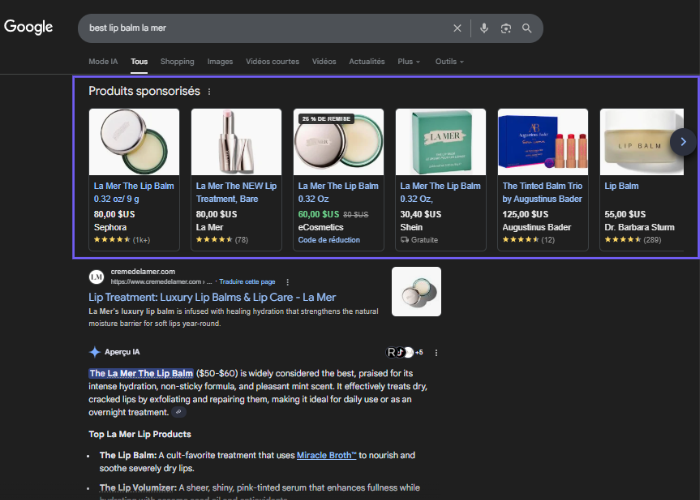Viewport: 700px width, 500px height.
Task: Switch to the Shopping tab
Action: [177, 61]
